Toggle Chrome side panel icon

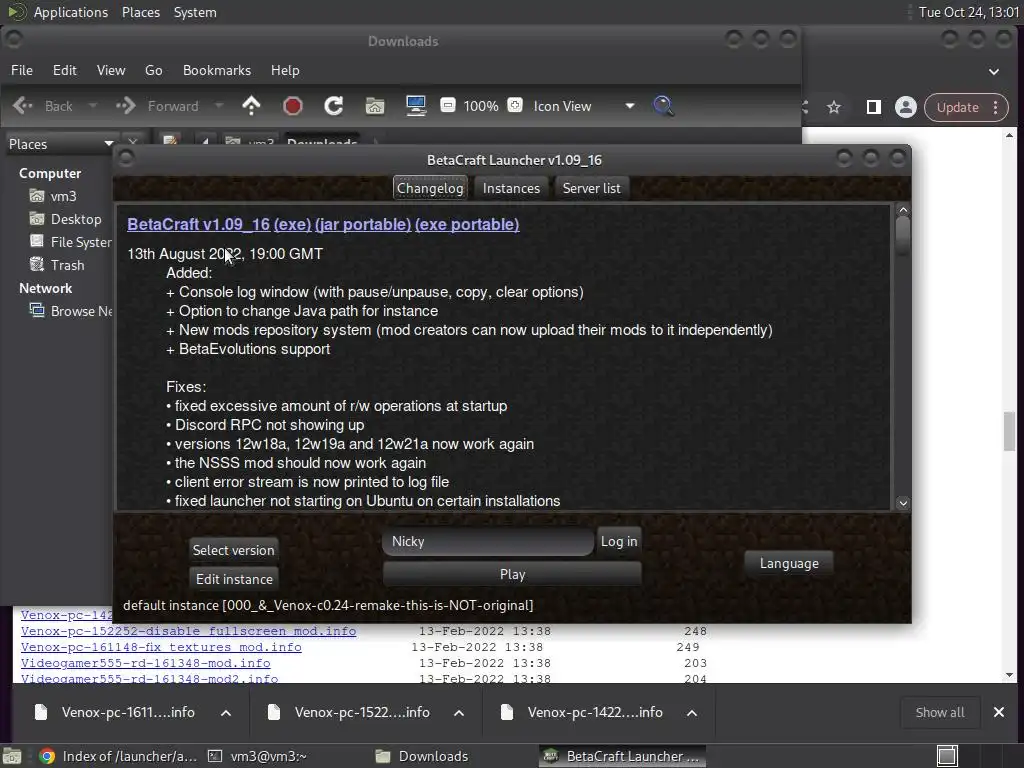click(x=873, y=107)
